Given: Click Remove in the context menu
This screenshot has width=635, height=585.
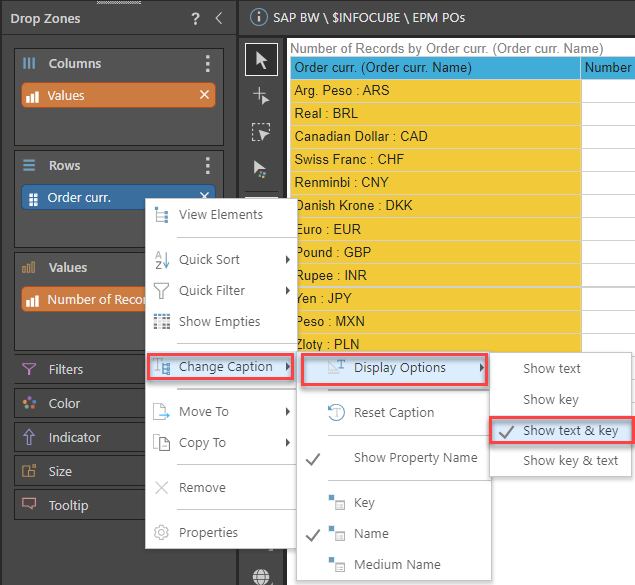Looking at the screenshot, I should point(201,488).
